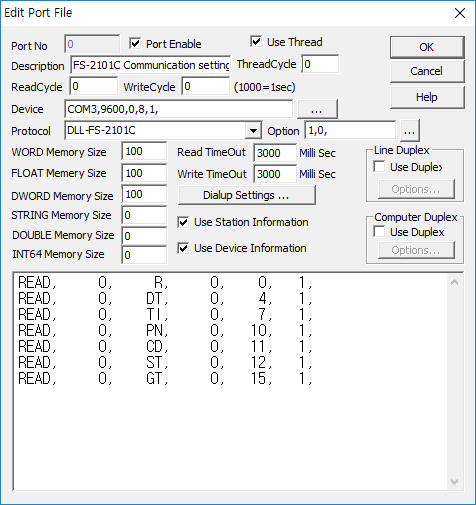Uncheck Use Station Information
The image size is (476, 505).
(183, 222)
